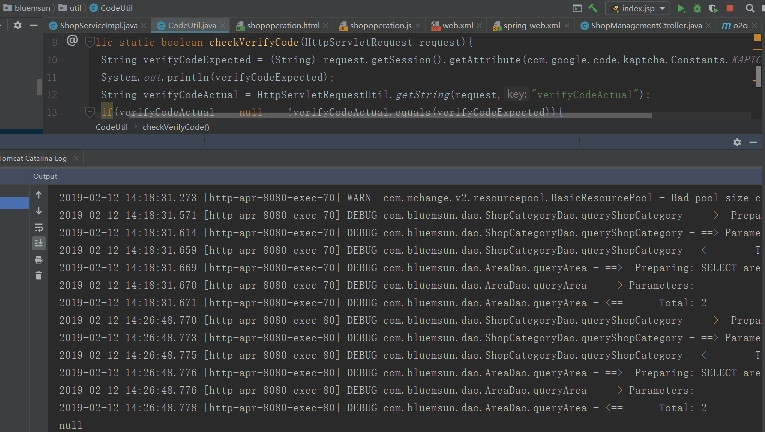Click the log line timestamped 14:26:48.770

(410, 320)
